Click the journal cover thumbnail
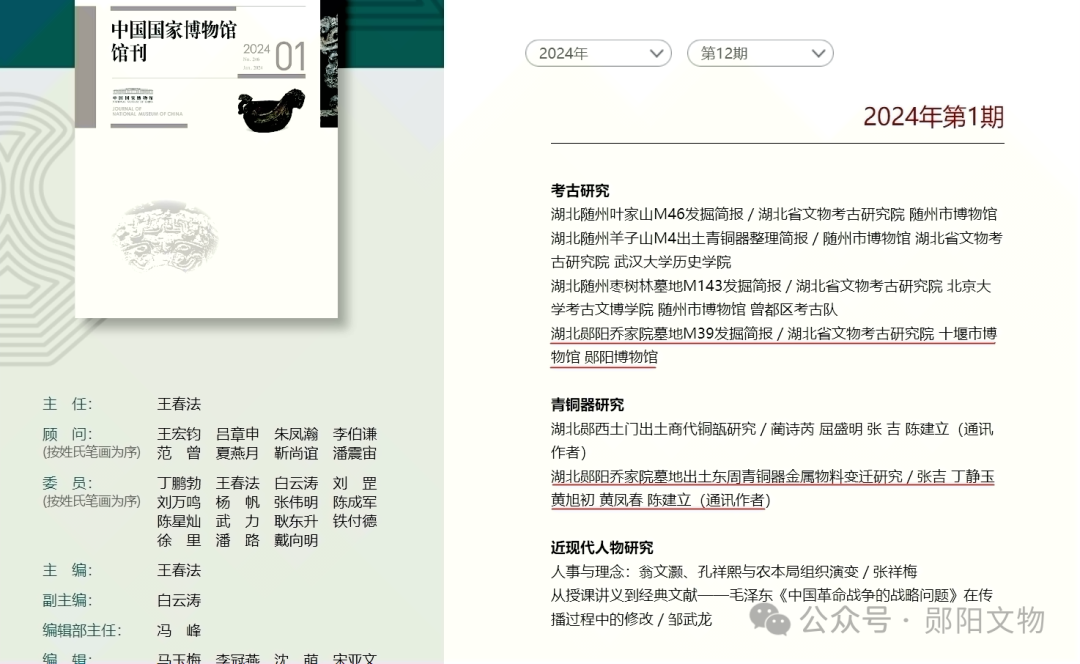 pos(205,165)
